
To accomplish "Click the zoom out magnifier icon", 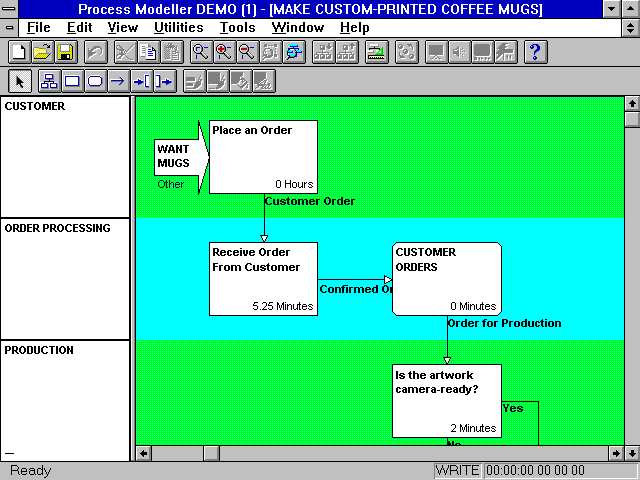I will click(x=247, y=51).
